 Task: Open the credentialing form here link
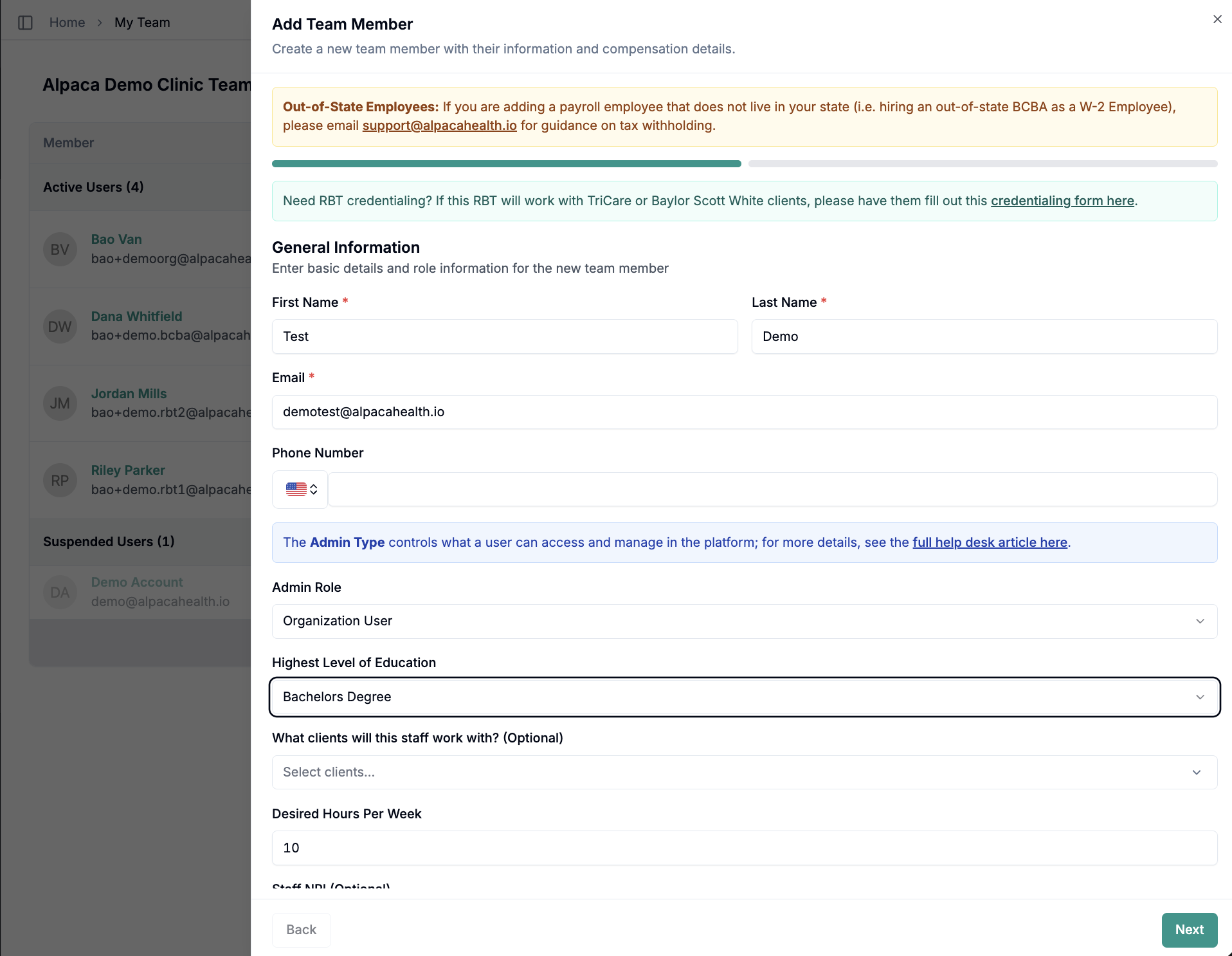pos(1062,201)
